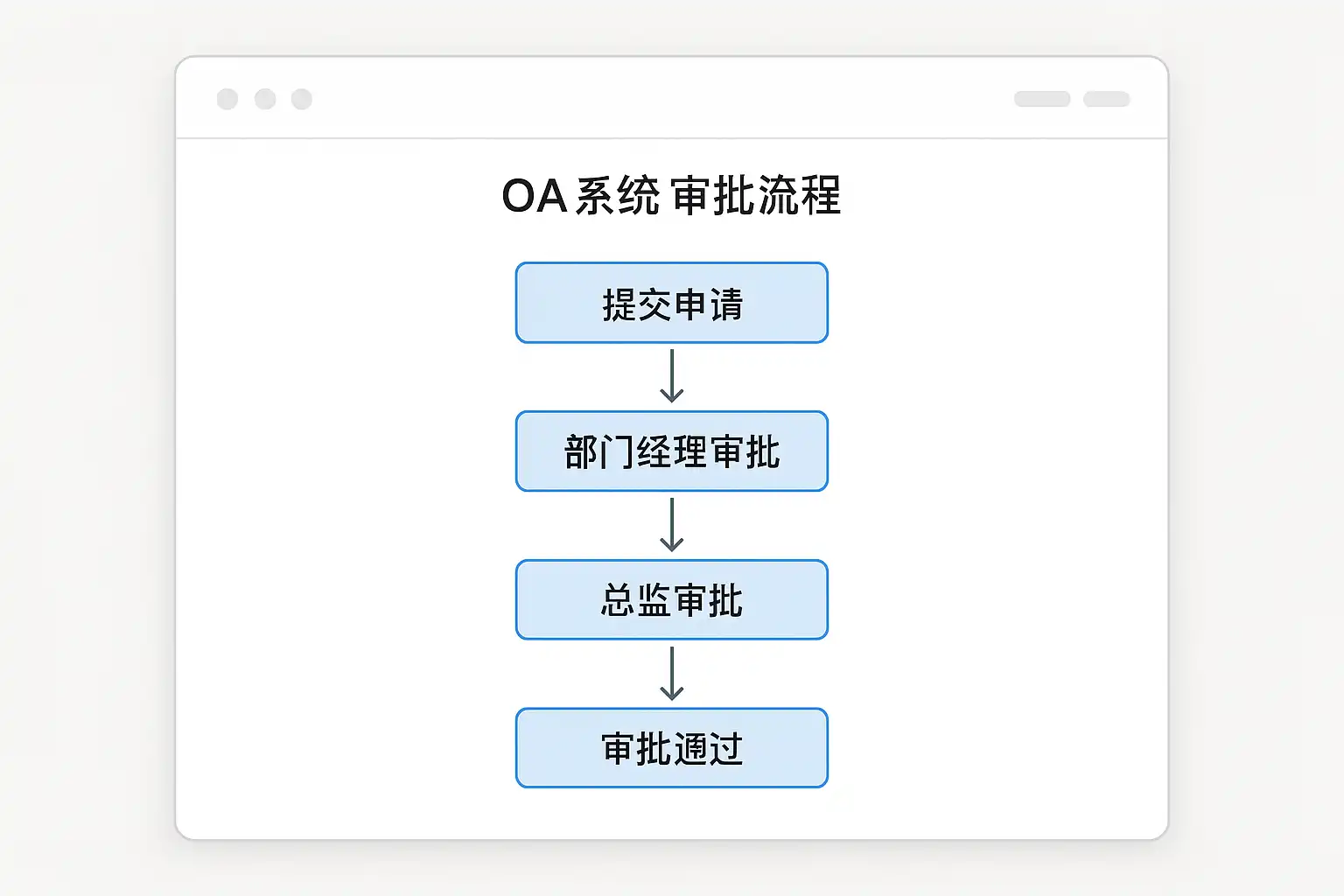Click the longer gray pill in header
Viewport: 1344px width, 896px height.
pyautogui.click(x=1042, y=99)
